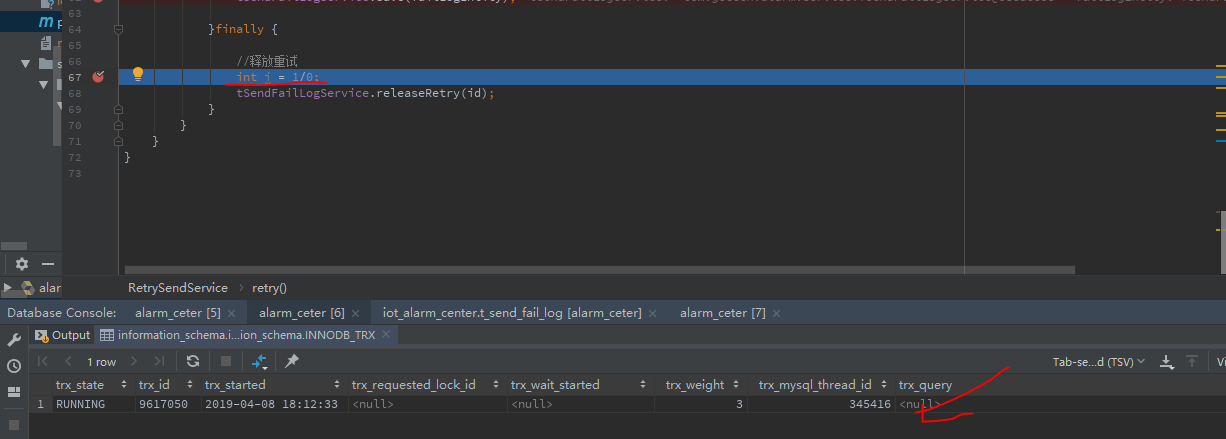Click the hide panel minus icon
The height and width of the screenshot is (439, 1226).
[49, 264]
